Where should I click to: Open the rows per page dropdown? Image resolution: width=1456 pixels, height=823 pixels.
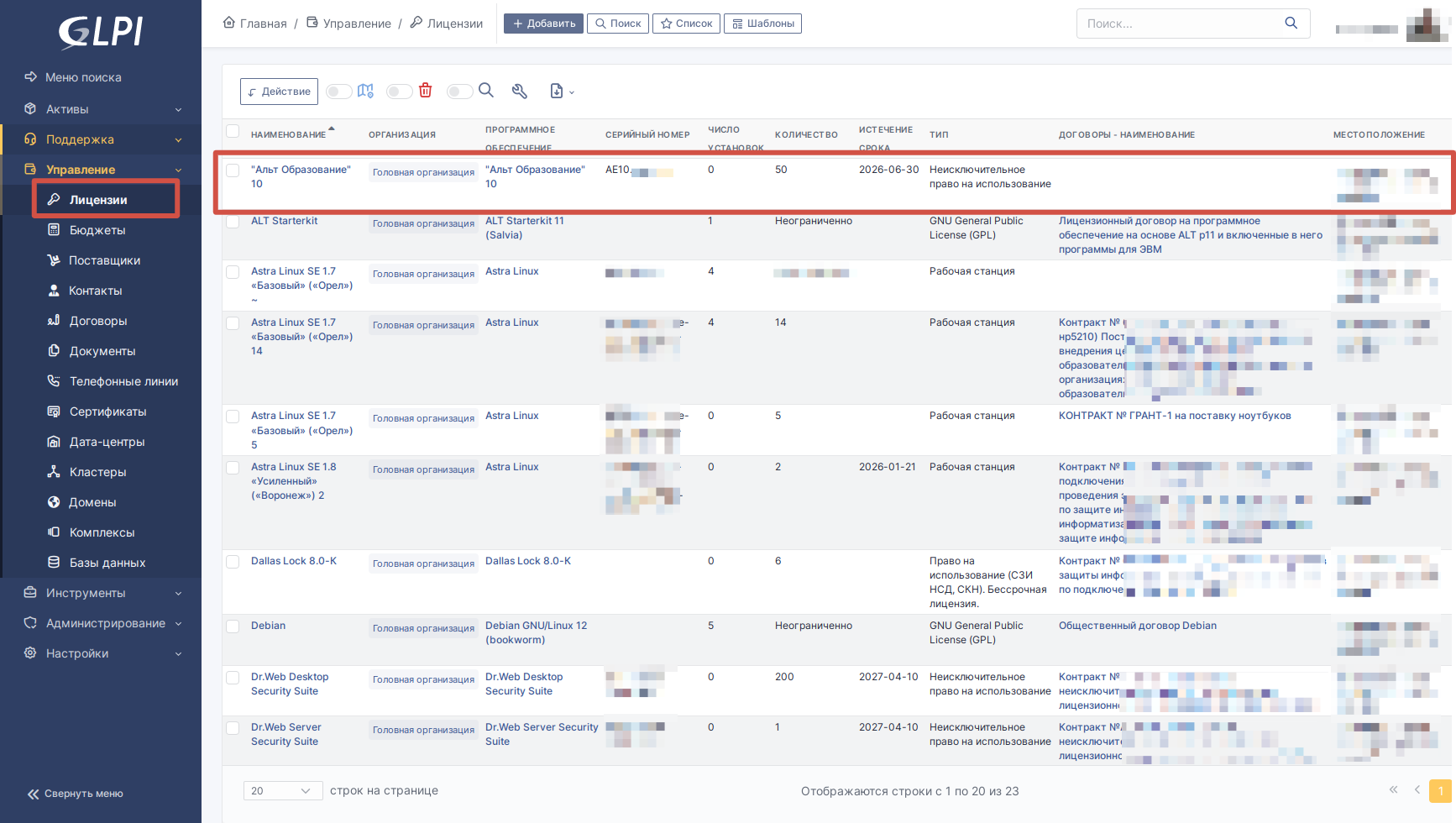point(281,791)
